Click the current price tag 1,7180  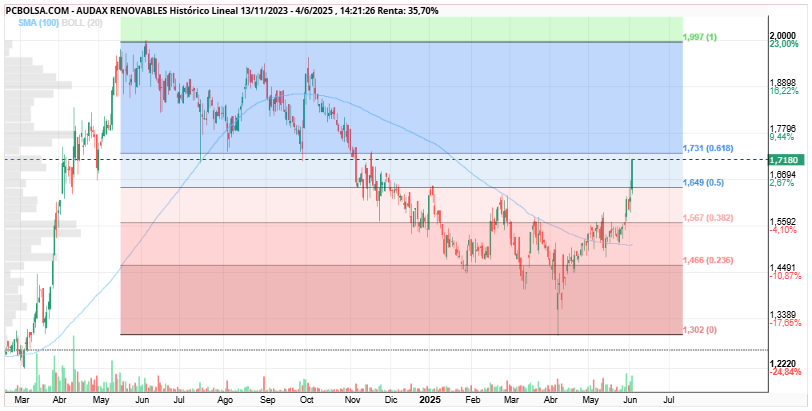[x=787, y=160]
